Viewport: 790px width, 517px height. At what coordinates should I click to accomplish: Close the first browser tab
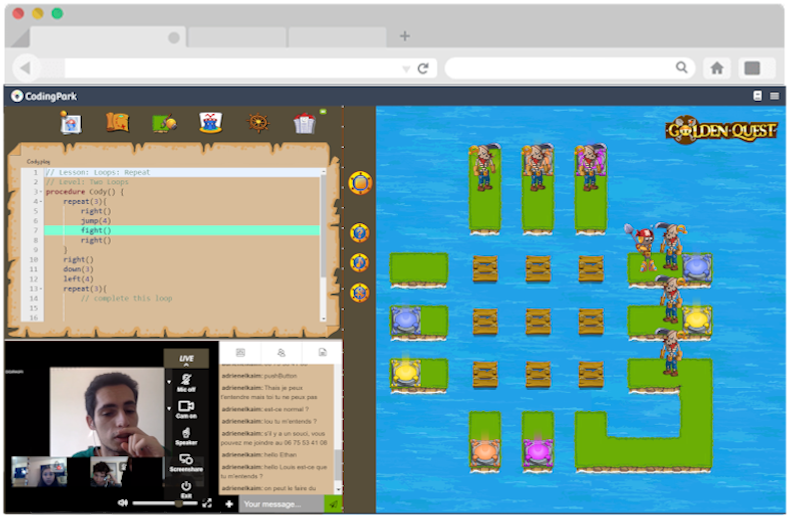coord(174,38)
